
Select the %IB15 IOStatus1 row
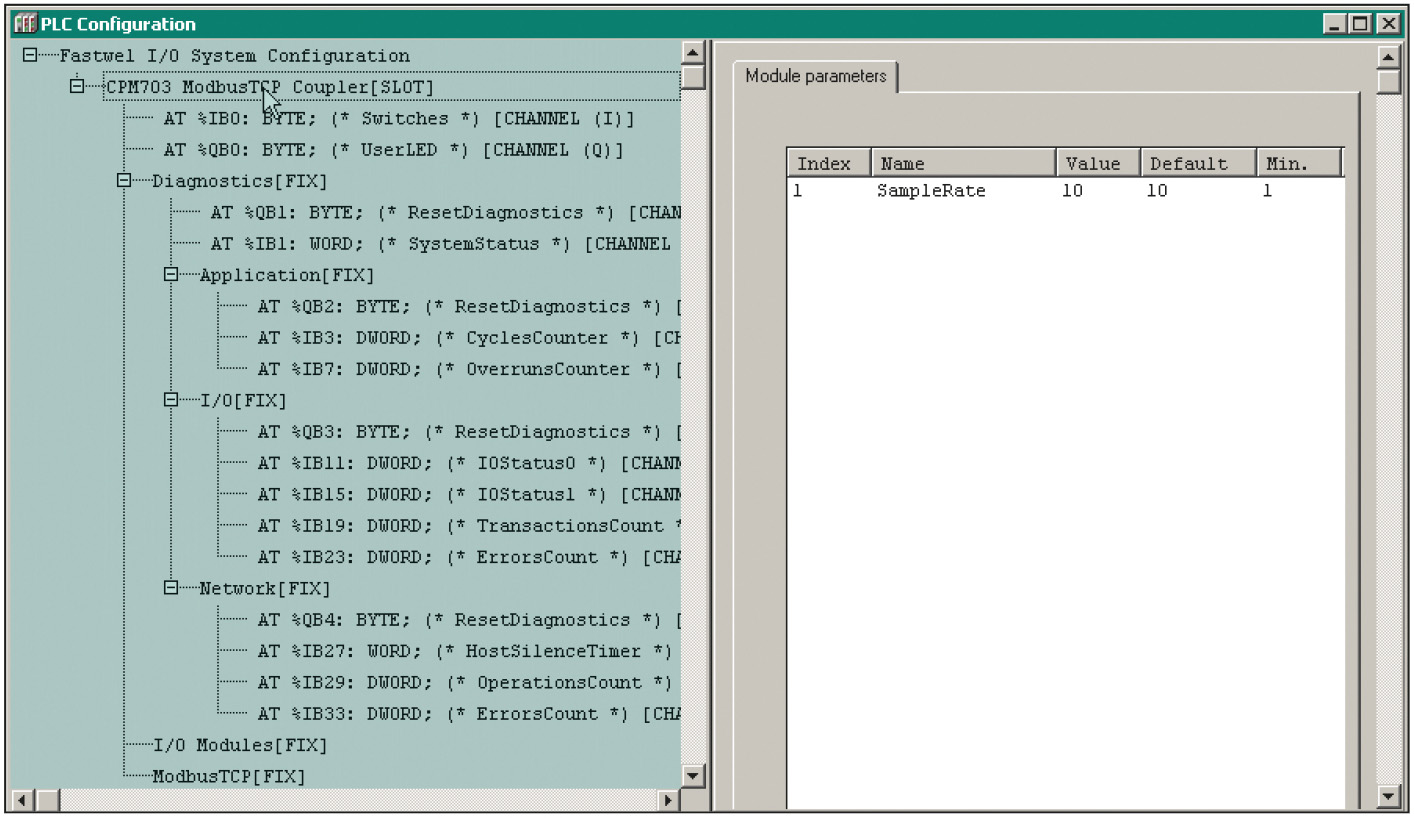click(x=468, y=494)
